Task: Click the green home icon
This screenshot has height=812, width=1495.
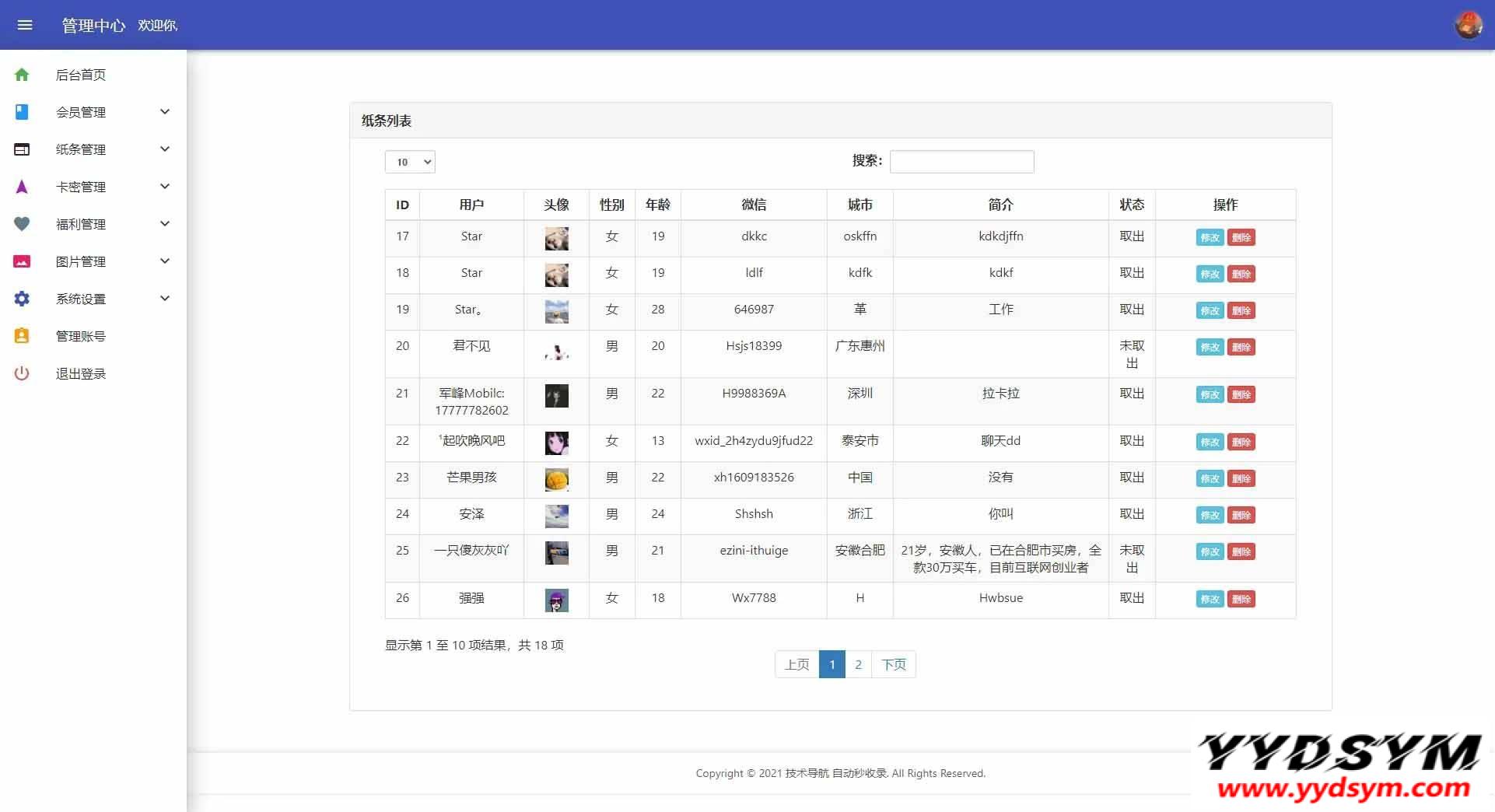Action: pos(22,75)
